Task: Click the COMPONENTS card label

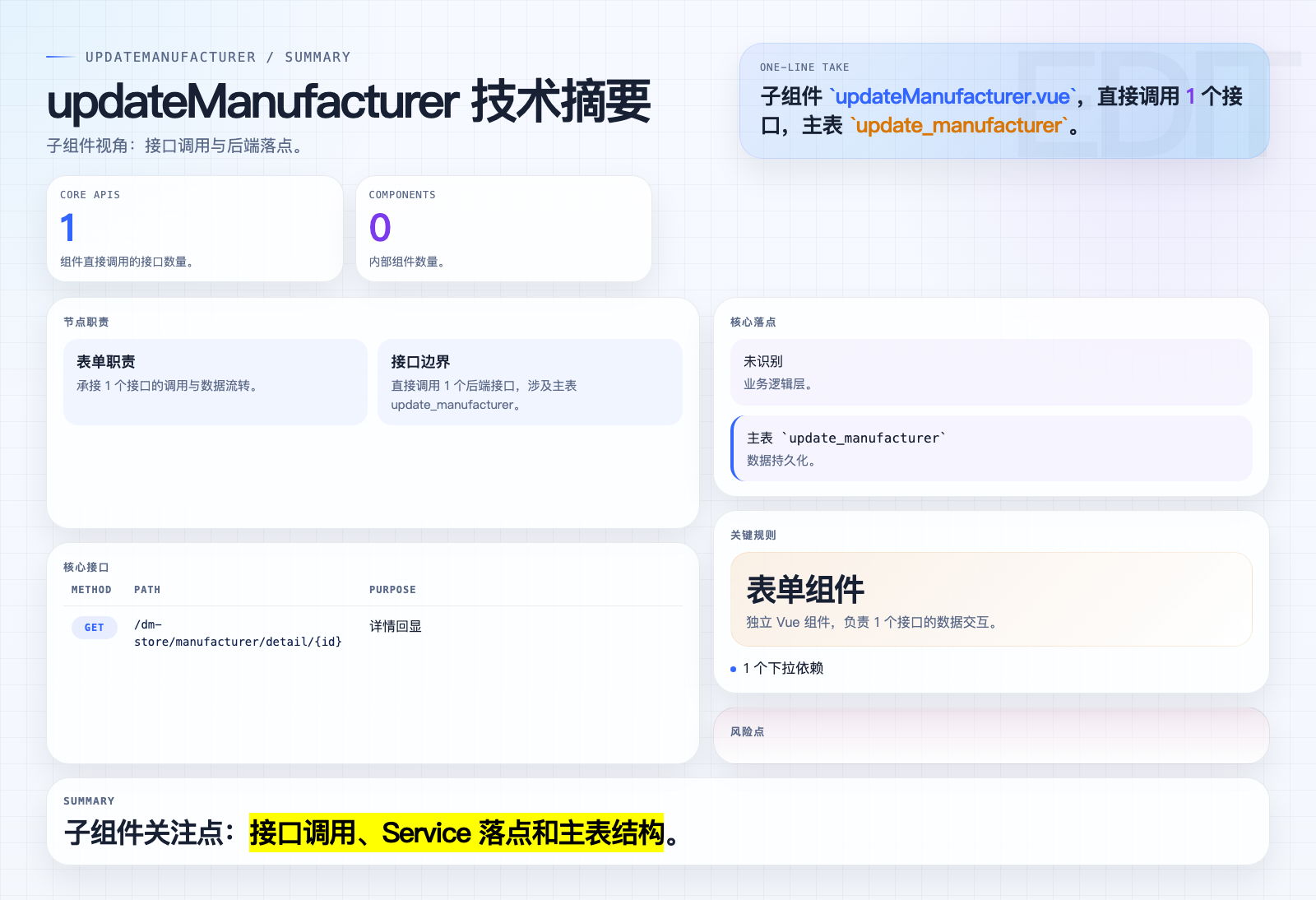Action: tap(402, 195)
